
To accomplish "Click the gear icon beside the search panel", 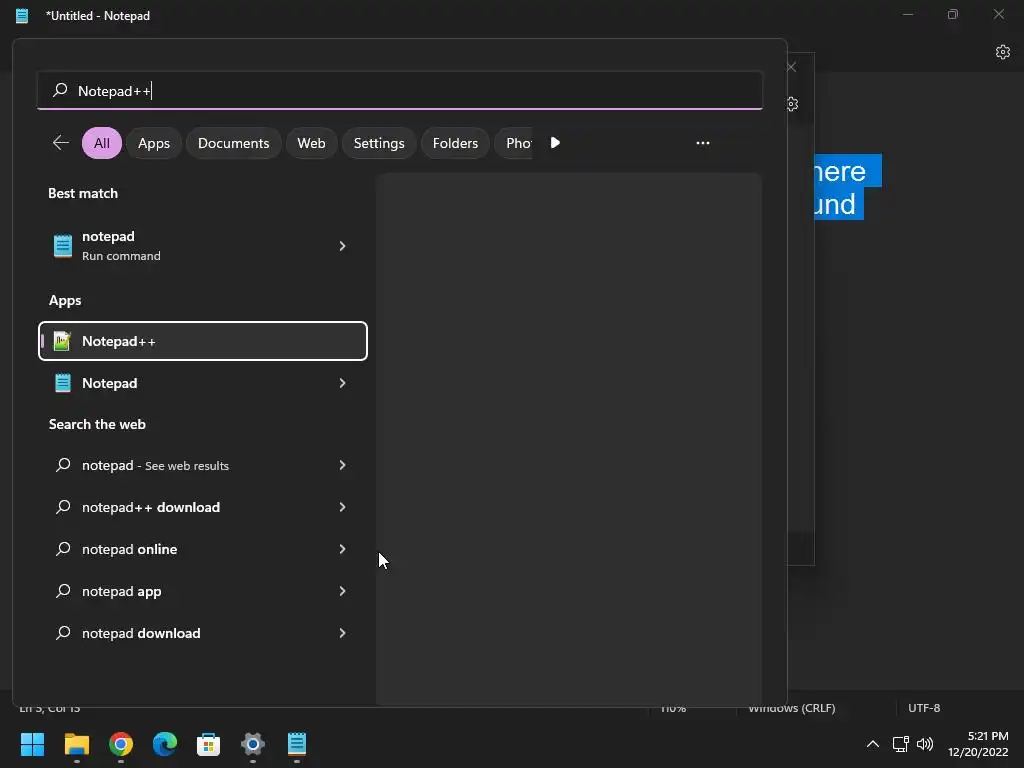I will click(792, 104).
